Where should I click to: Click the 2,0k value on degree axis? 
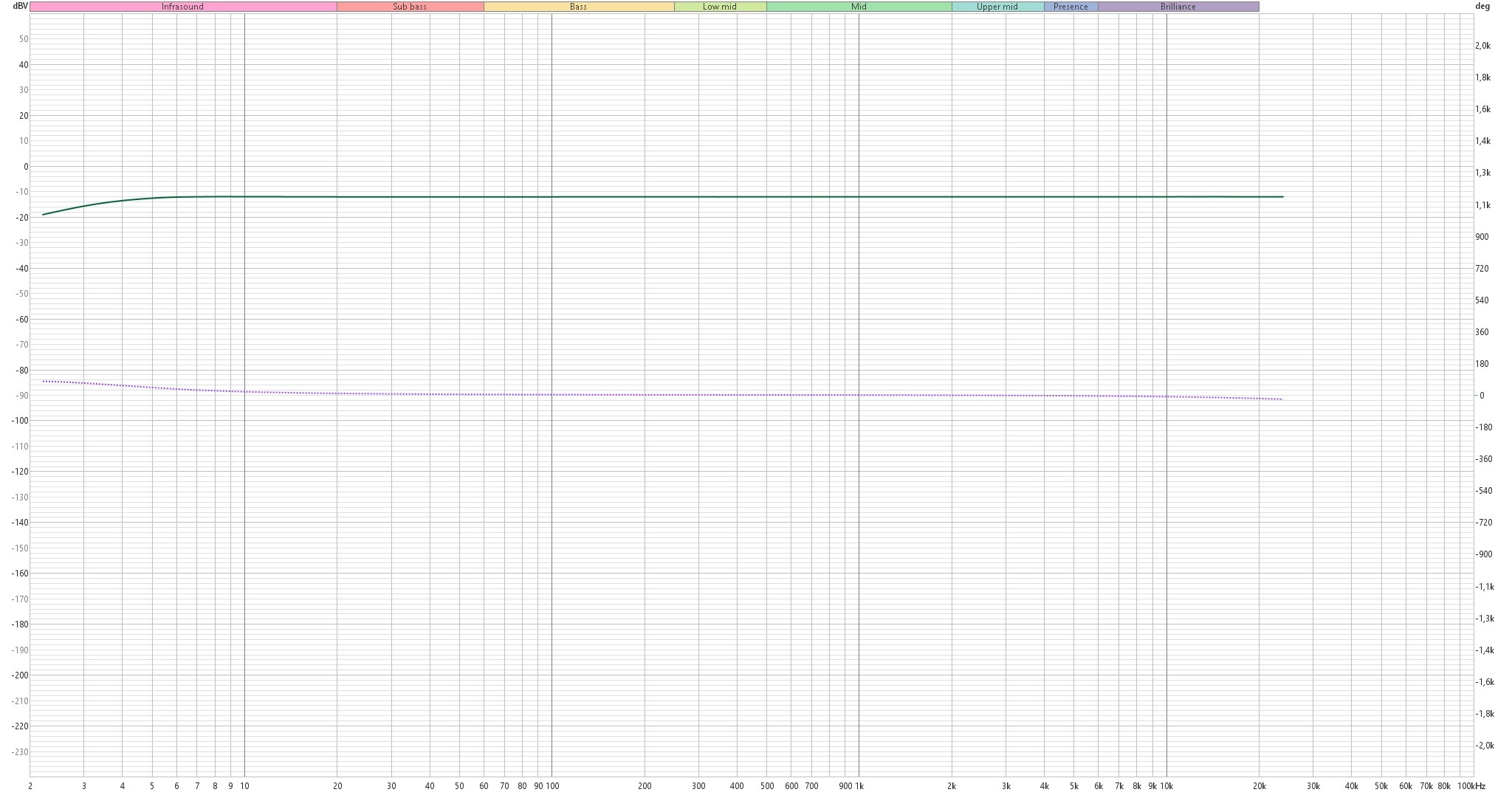1482,46
